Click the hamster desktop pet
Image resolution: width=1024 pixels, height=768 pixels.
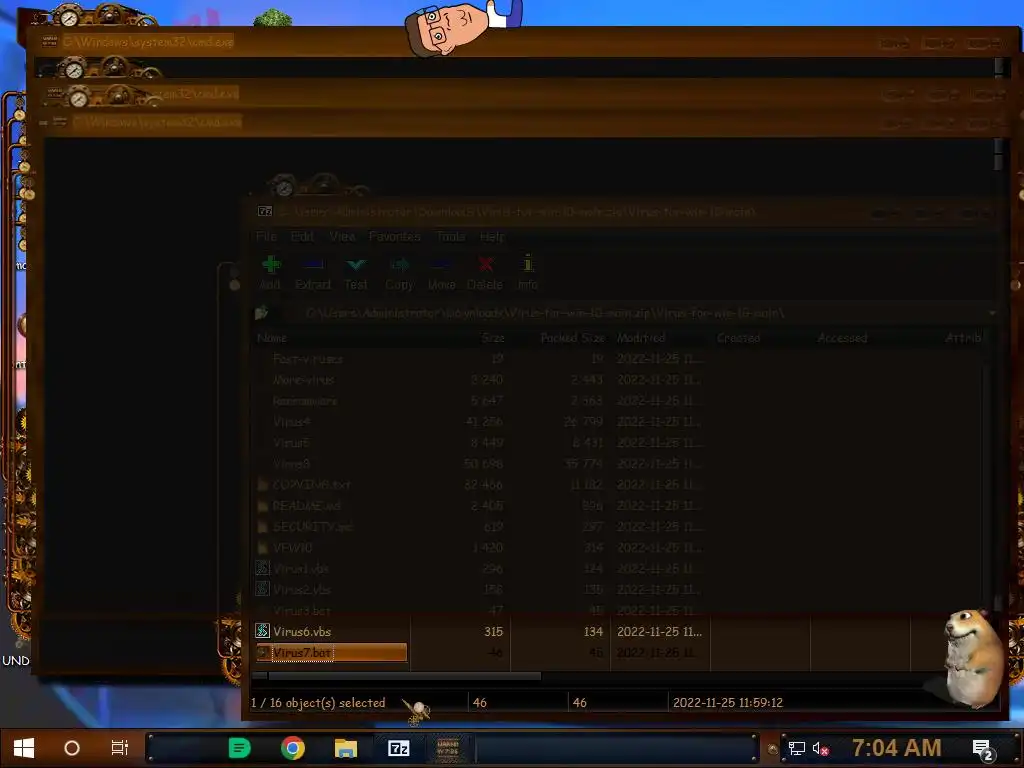coord(973,658)
